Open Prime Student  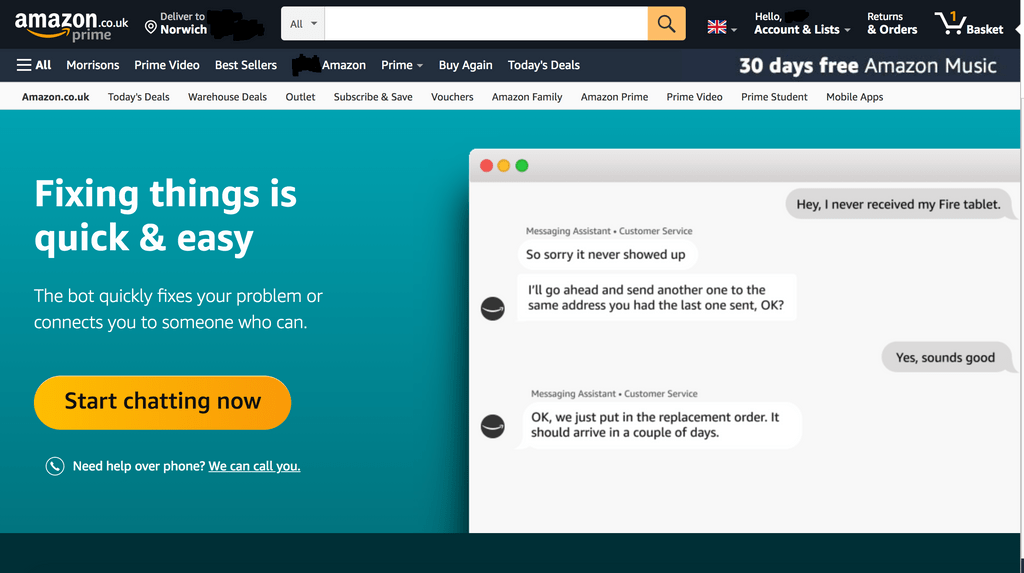click(x=774, y=97)
